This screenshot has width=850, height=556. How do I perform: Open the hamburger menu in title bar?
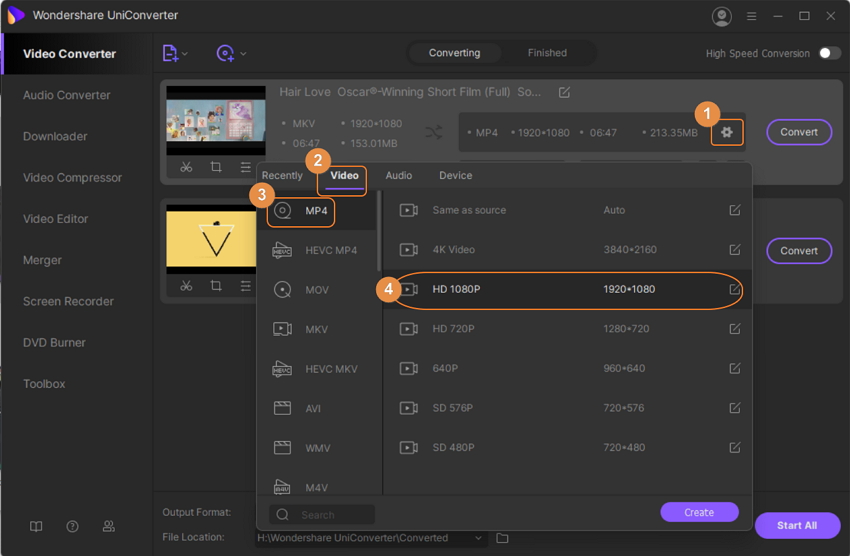tap(751, 16)
